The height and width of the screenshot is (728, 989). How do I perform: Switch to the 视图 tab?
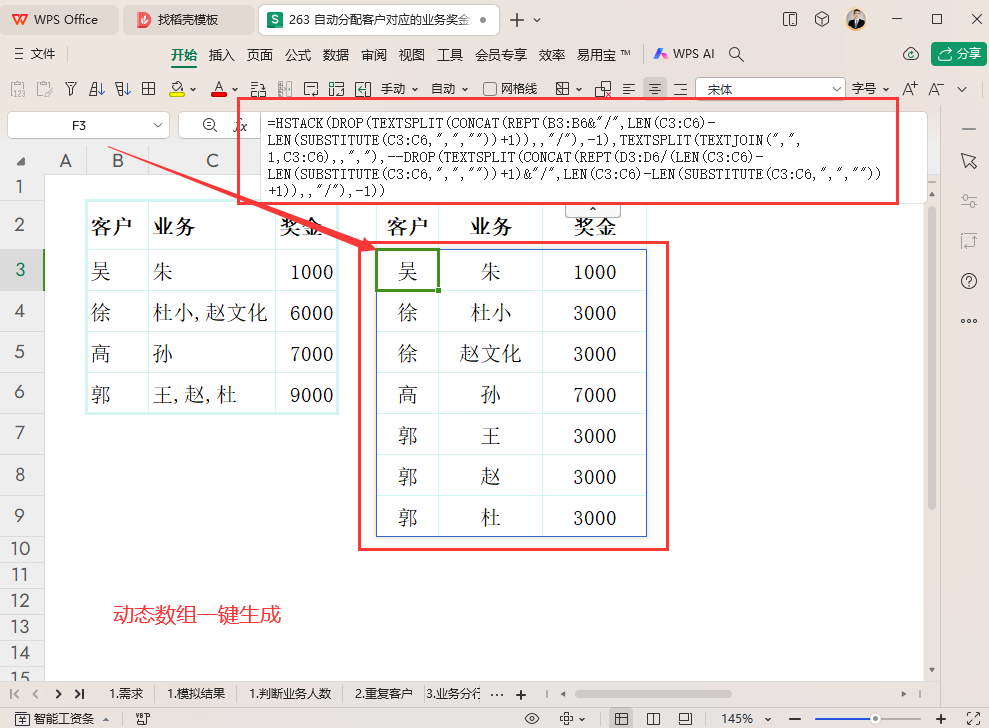[x=412, y=55]
